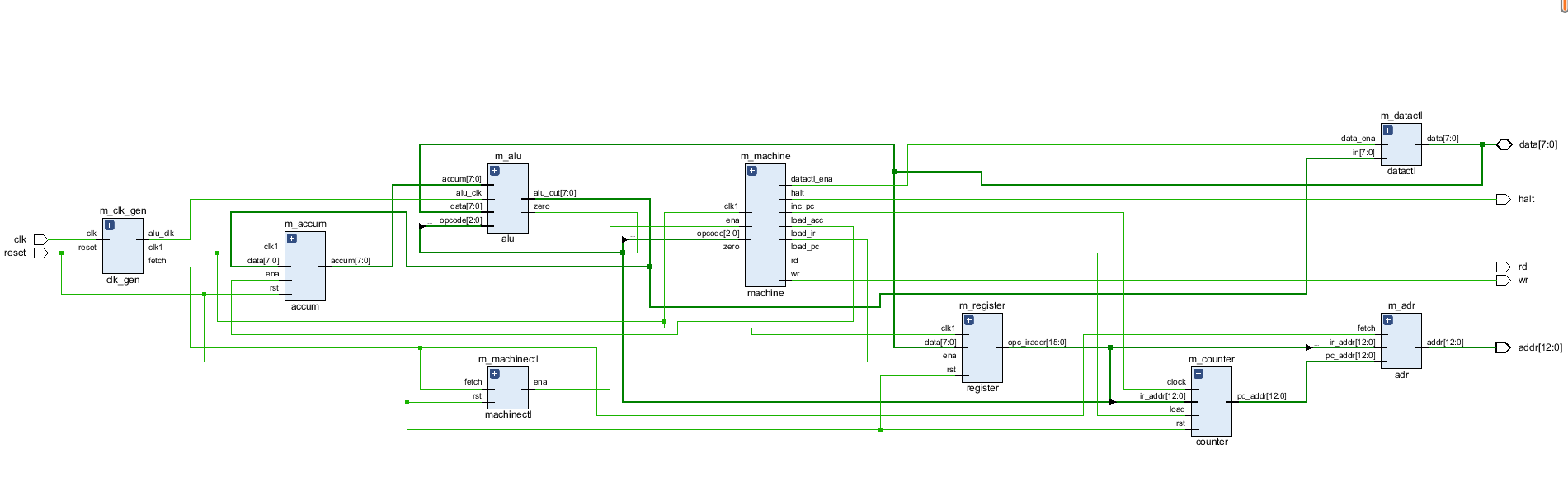Expand the m_machinectl block plus icon

click(495, 374)
